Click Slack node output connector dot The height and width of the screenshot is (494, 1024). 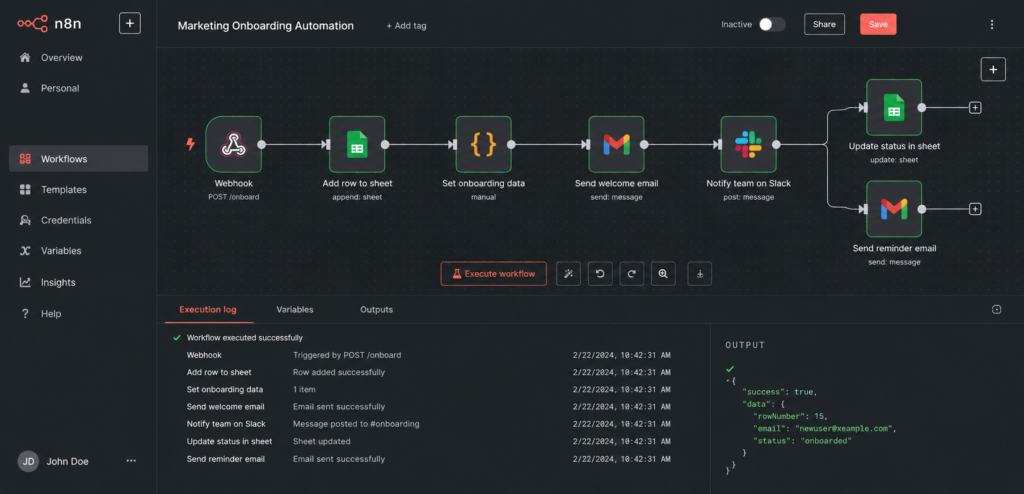tap(776, 144)
